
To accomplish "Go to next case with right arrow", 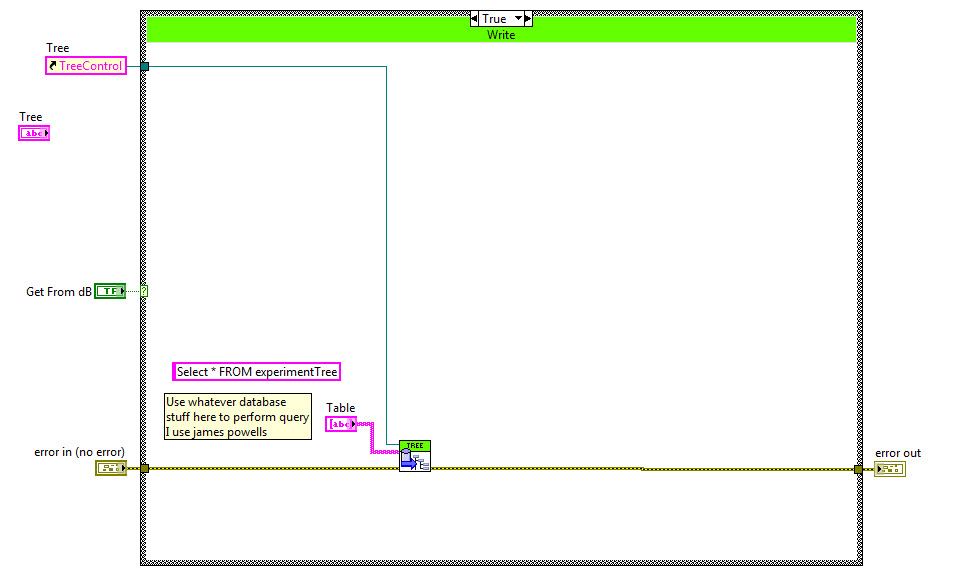I will [x=529, y=19].
